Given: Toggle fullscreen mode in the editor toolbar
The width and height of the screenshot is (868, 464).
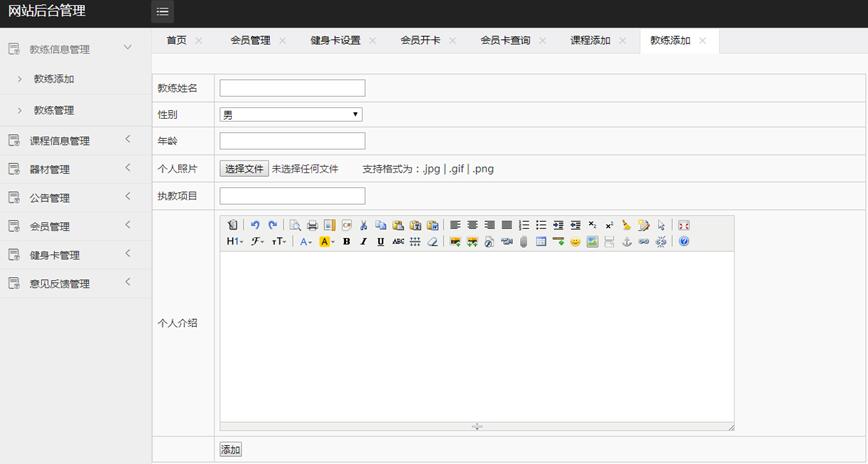Looking at the screenshot, I should (684, 225).
